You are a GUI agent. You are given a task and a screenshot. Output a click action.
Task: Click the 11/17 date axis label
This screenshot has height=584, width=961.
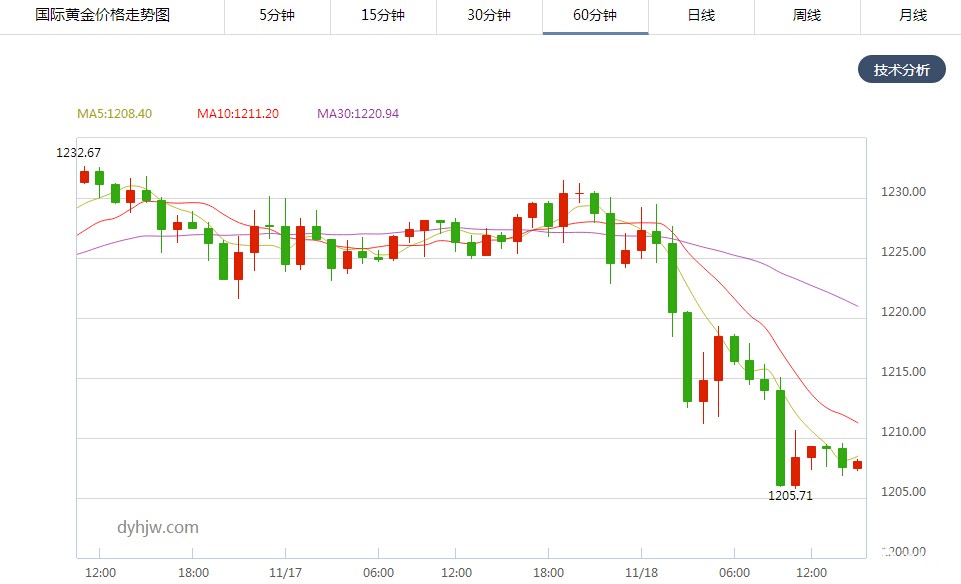(x=285, y=572)
